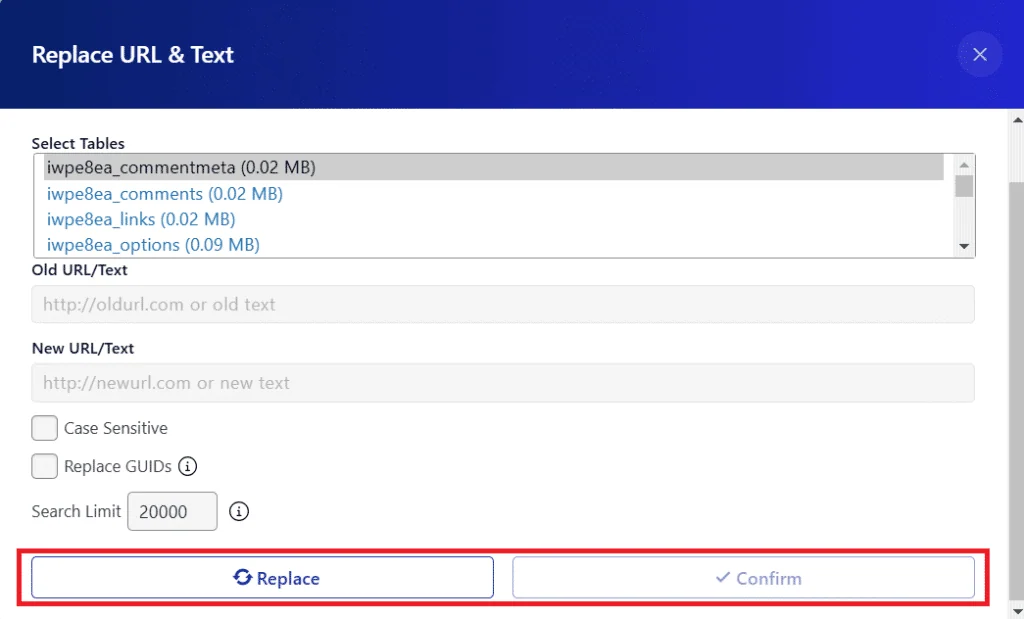Click into the New URL/Text field
This screenshot has height=619, width=1024.
(503, 383)
